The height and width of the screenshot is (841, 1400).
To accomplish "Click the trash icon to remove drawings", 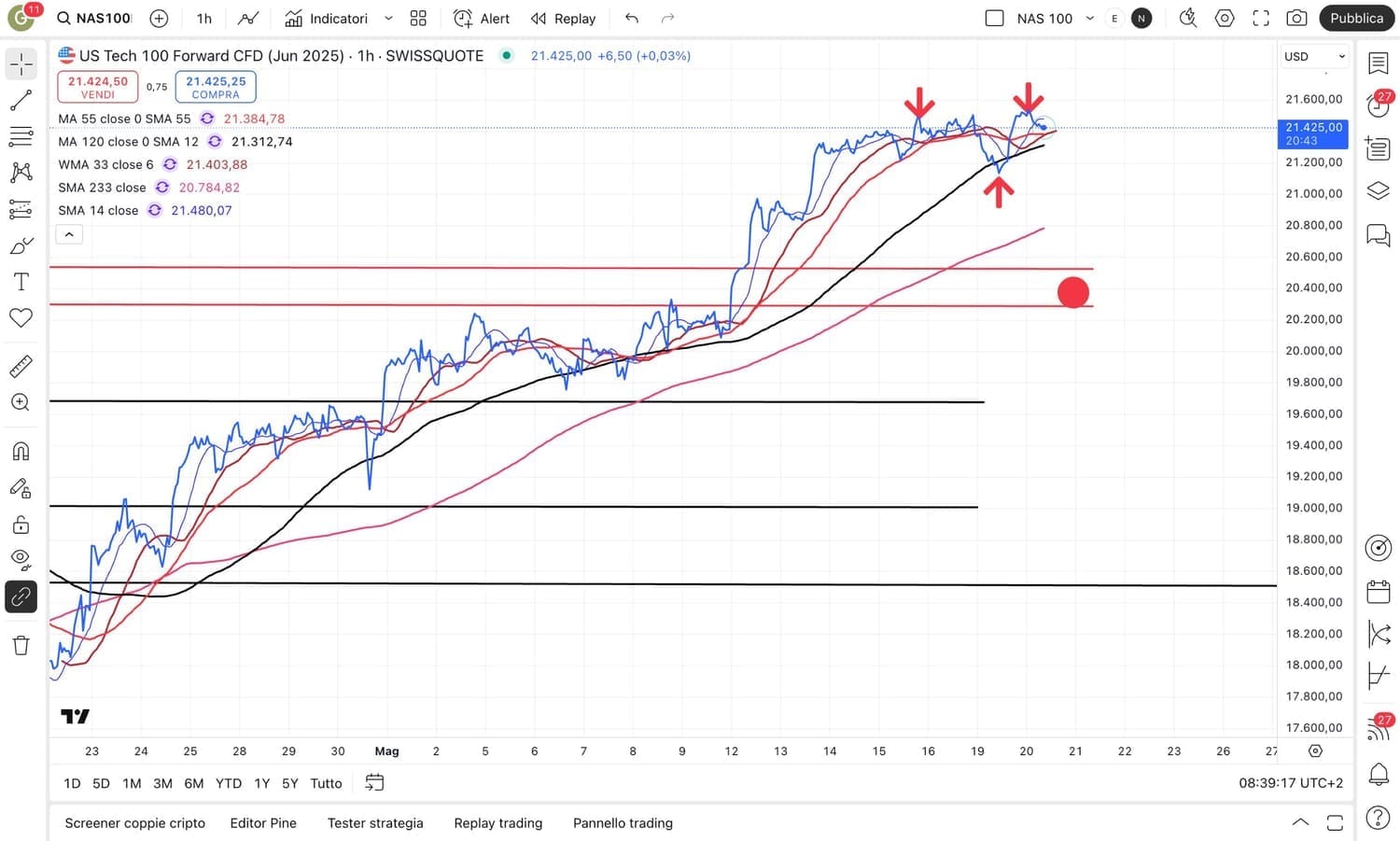I will point(21,645).
